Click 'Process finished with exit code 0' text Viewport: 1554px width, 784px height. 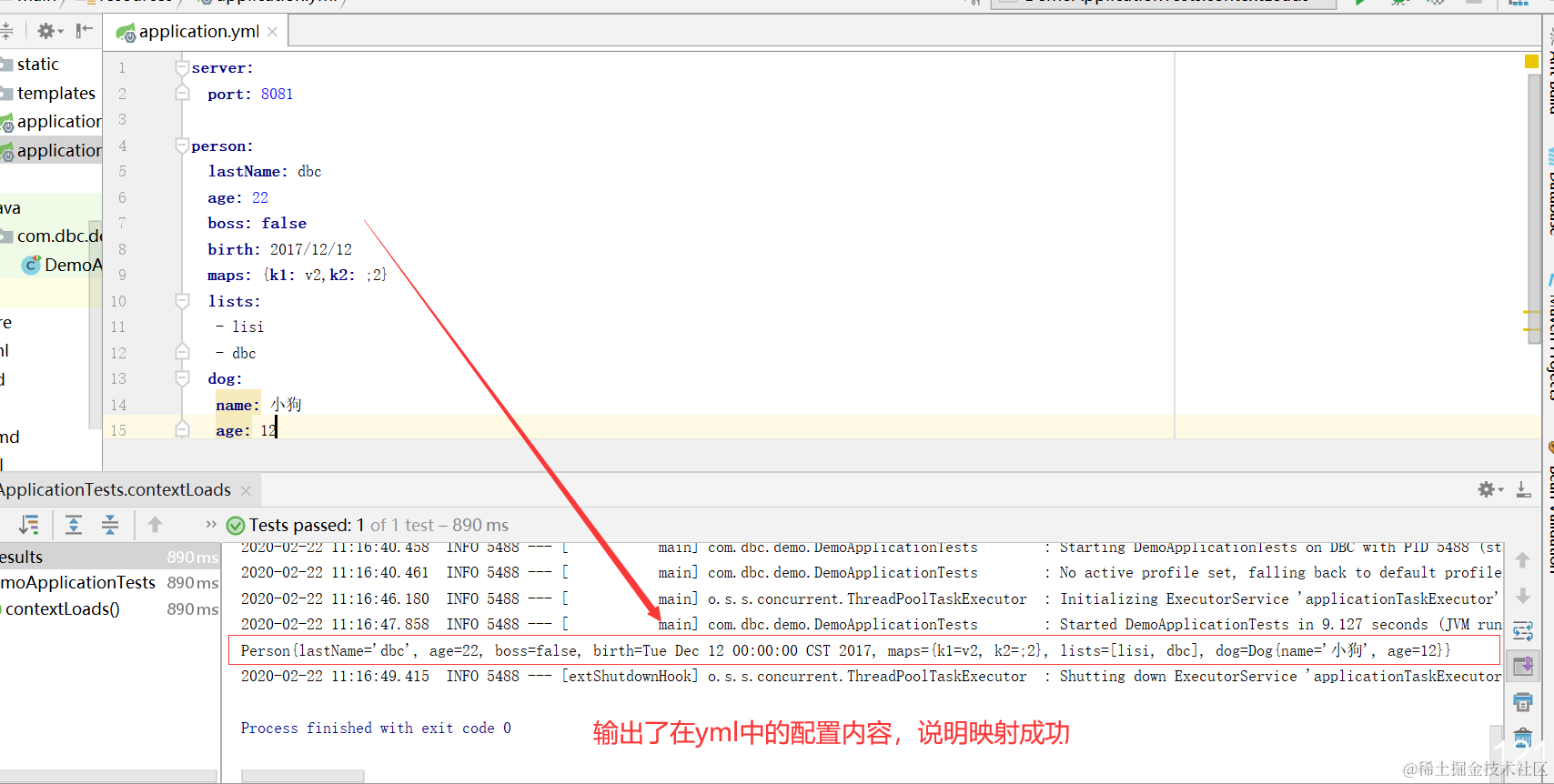[376, 729]
